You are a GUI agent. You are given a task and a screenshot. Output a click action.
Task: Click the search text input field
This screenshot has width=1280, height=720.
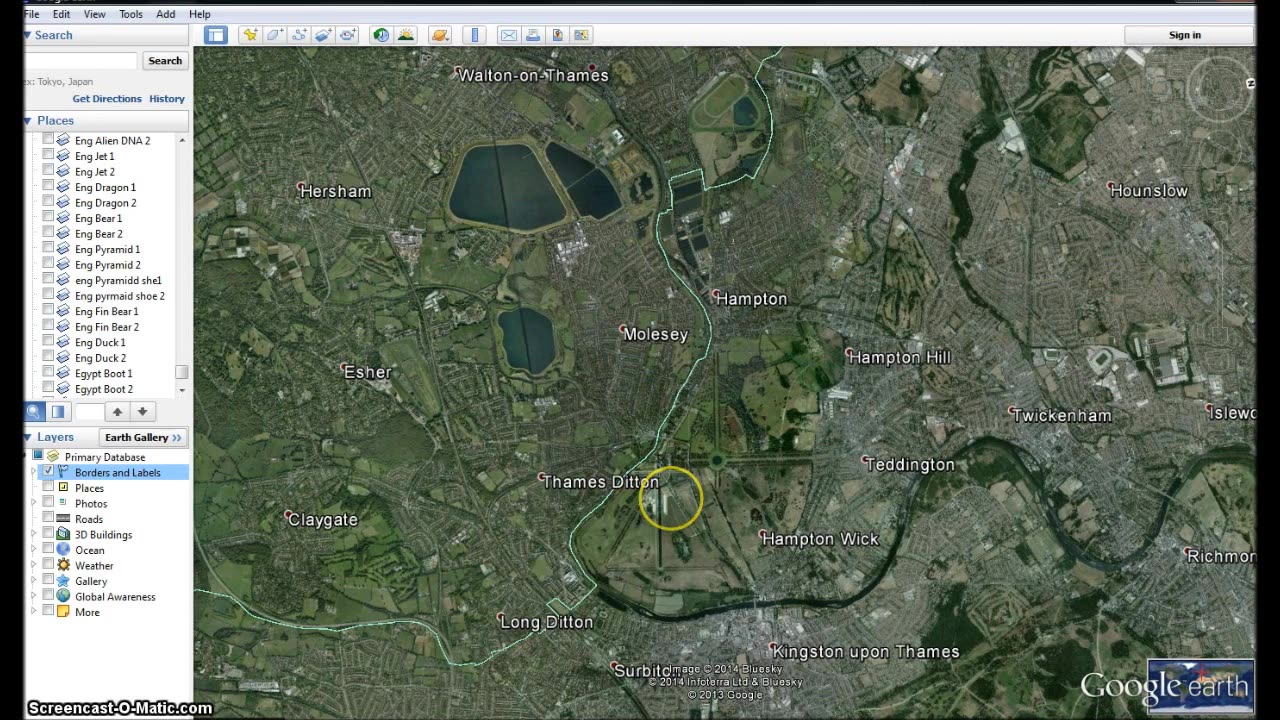coord(80,60)
